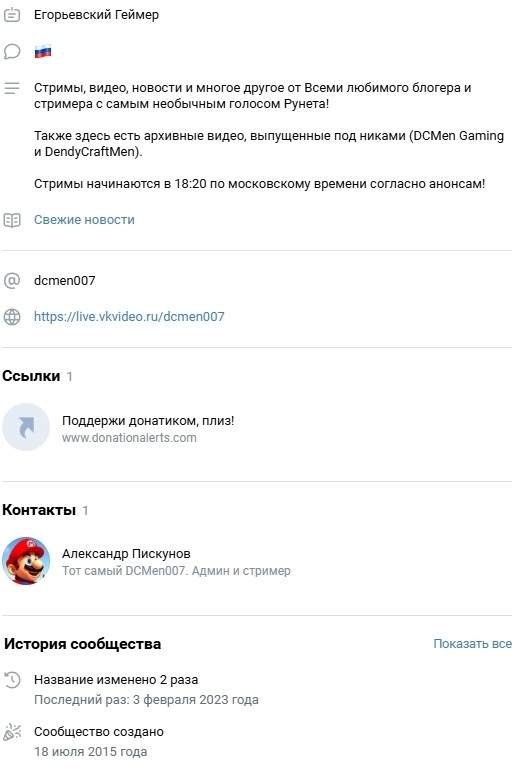Click Показать все in community history
This screenshot has width=512, height=768.
[x=472, y=644]
